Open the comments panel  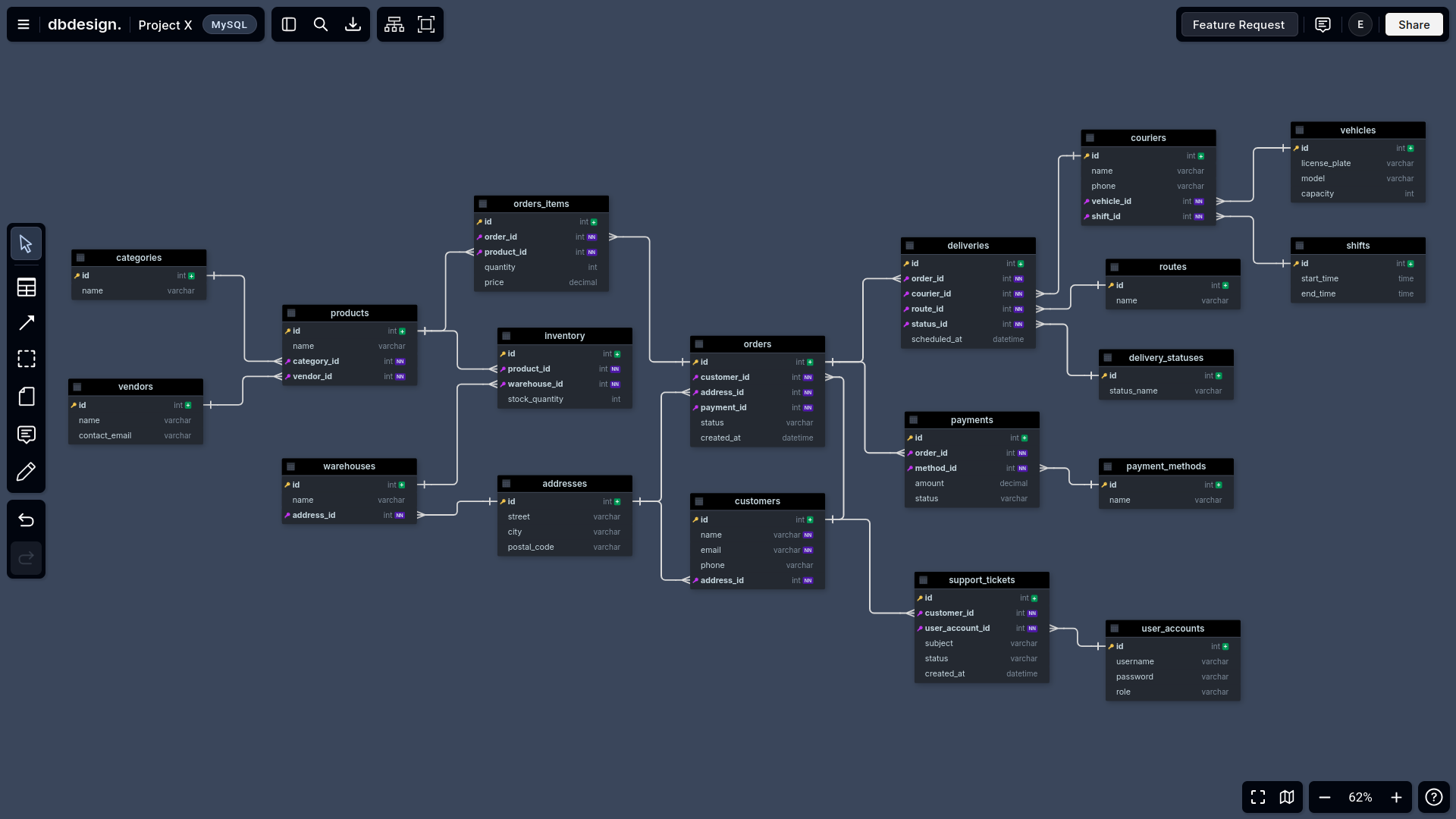coord(1323,24)
